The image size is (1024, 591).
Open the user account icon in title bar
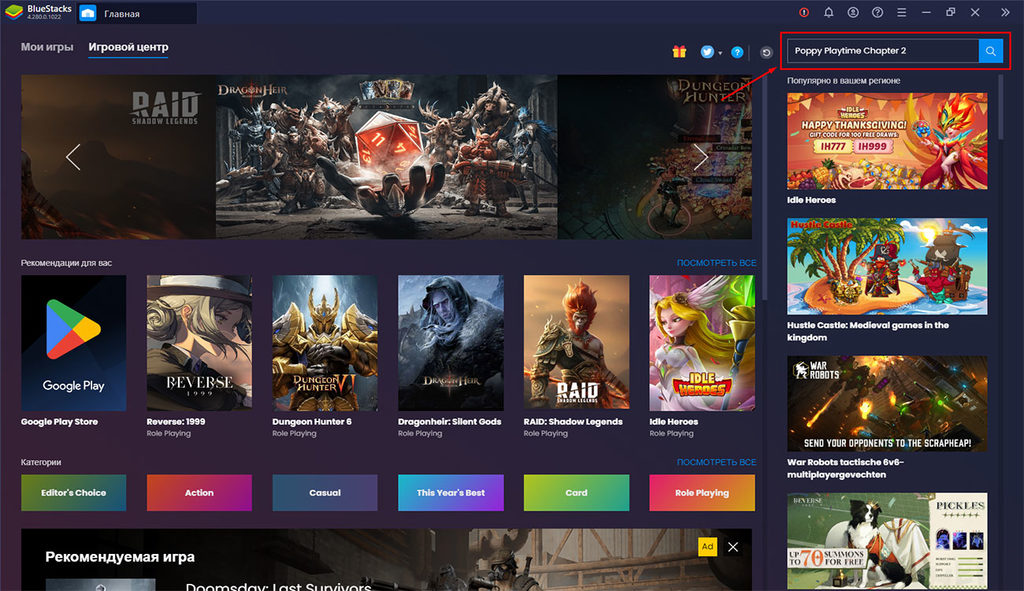(853, 12)
